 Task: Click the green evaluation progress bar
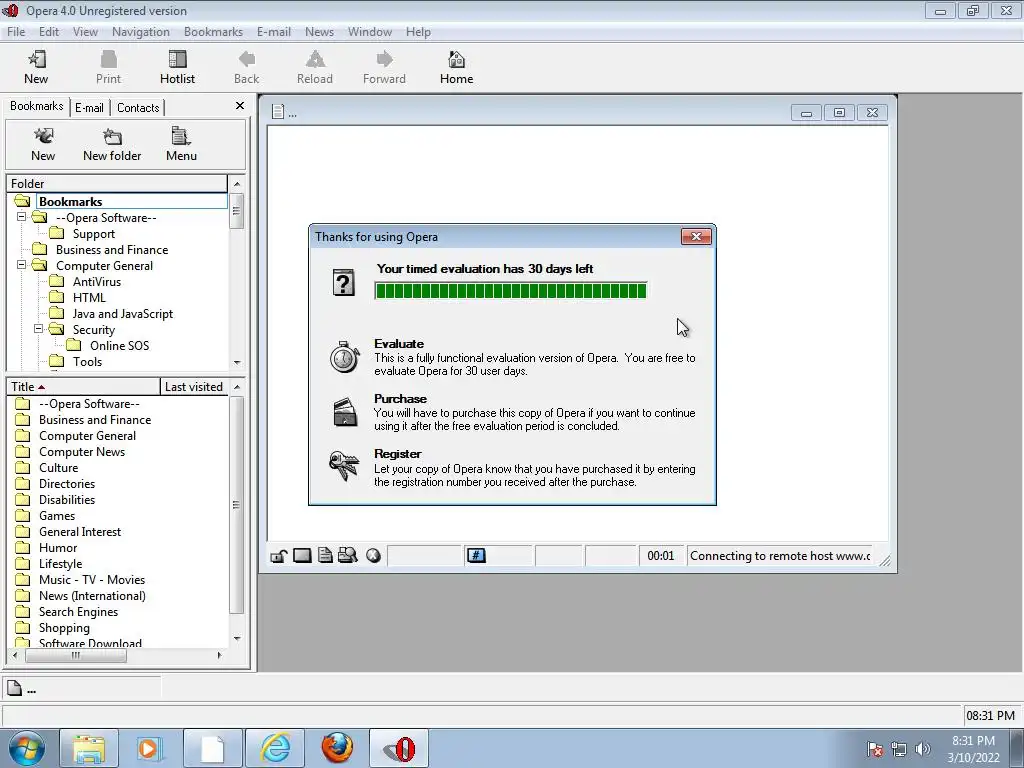[x=511, y=291]
